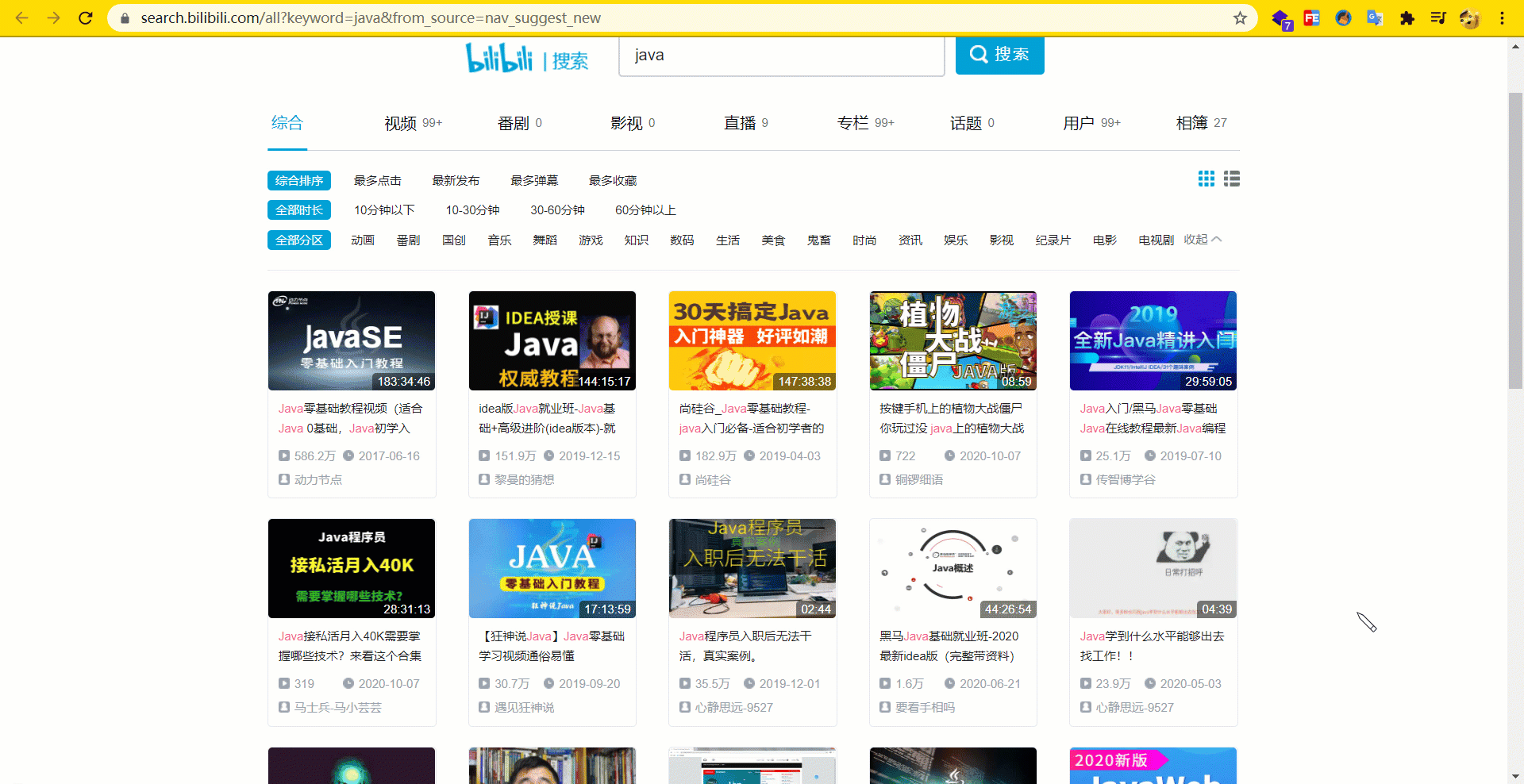This screenshot has width=1524, height=784.
Task: Click the page vertical scrollbar thumb
Action: [x=1515, y=240]
